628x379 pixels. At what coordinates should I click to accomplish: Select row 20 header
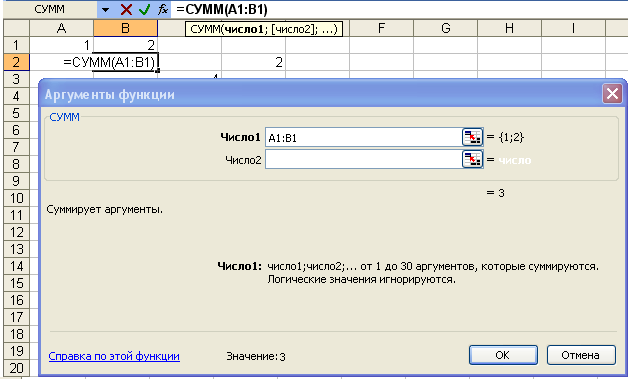pos(16,368)
